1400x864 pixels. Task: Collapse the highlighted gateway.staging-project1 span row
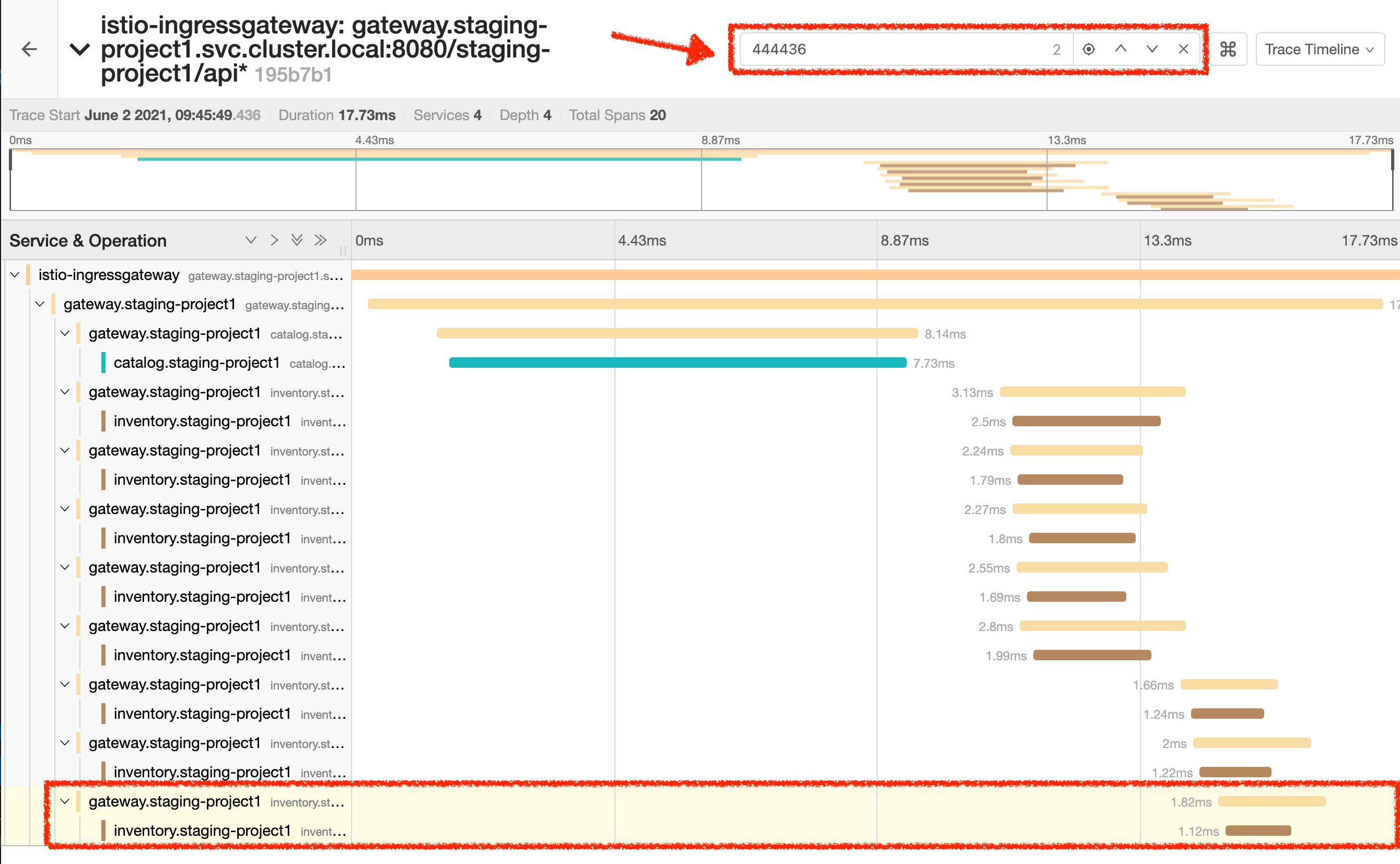point(65,801)
